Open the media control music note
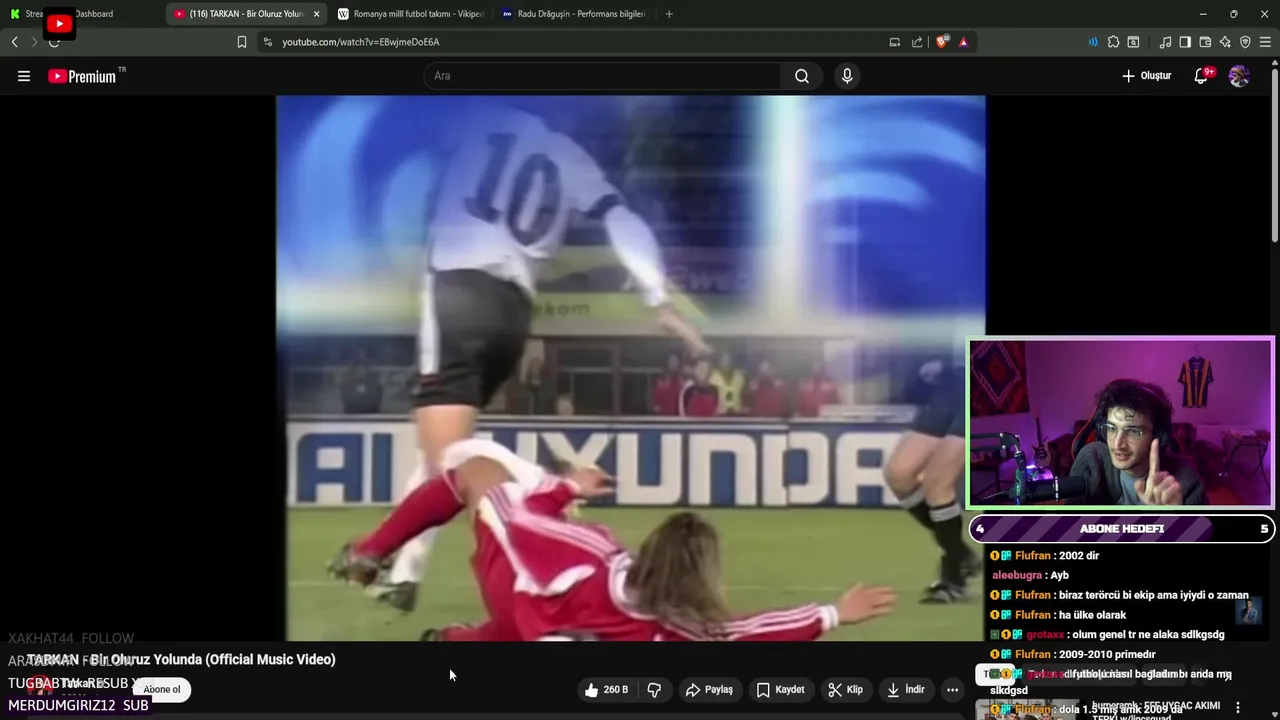The width and height of the screenshot is (1280, 720). tap(1165, 42)
